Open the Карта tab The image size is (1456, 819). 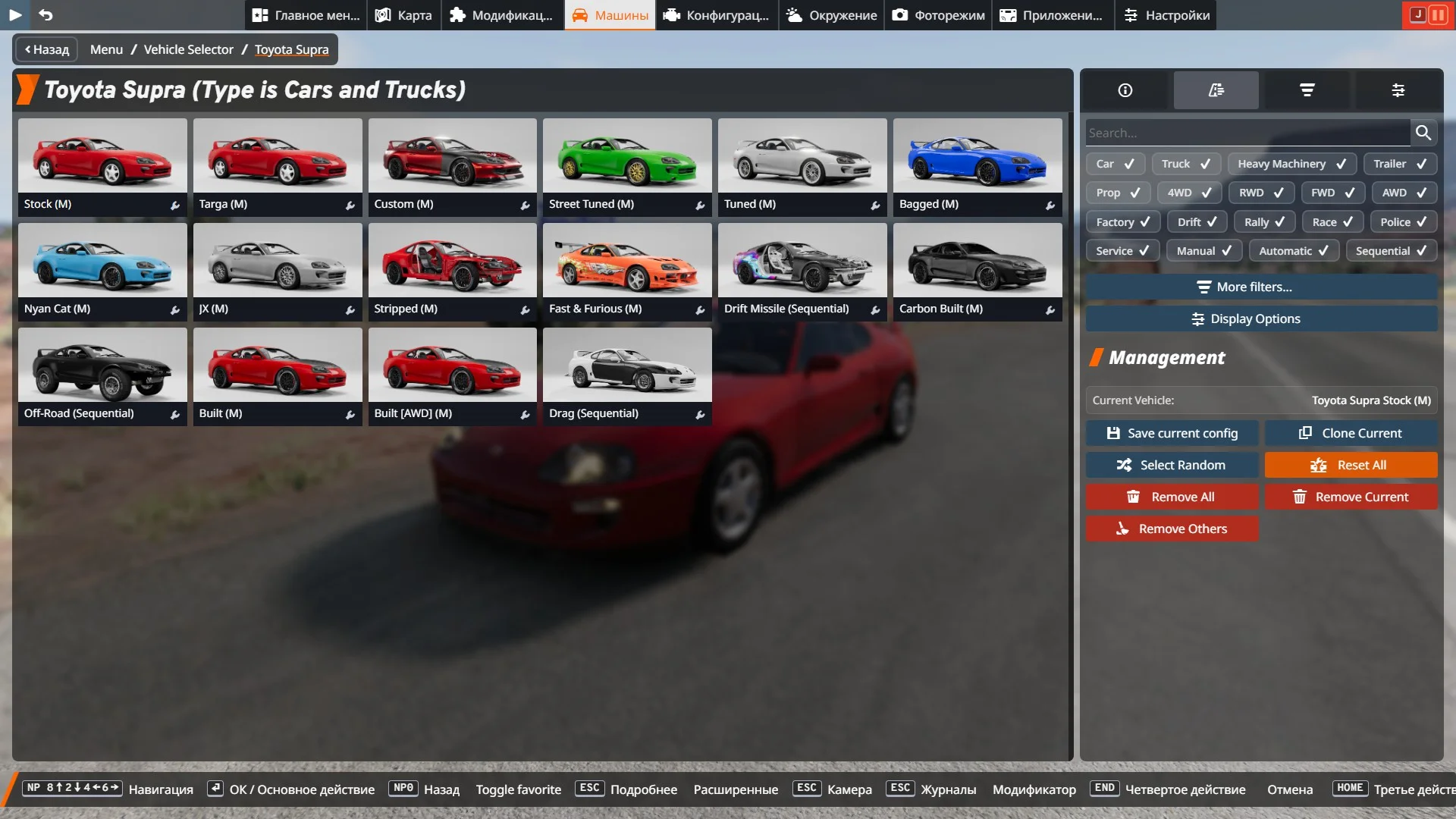404,15
